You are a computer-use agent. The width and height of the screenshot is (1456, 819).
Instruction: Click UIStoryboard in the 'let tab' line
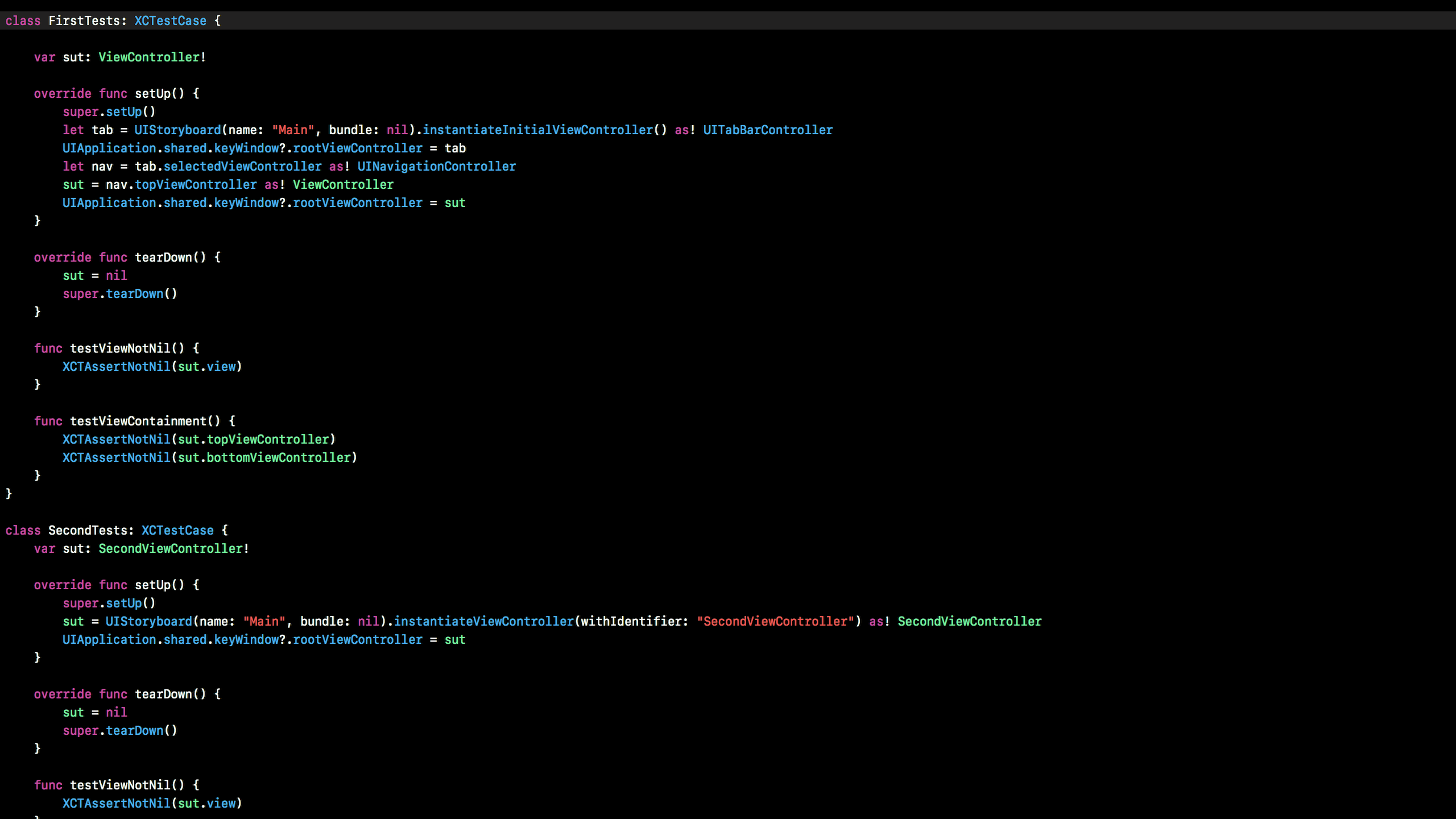click(x=178, y=130)
